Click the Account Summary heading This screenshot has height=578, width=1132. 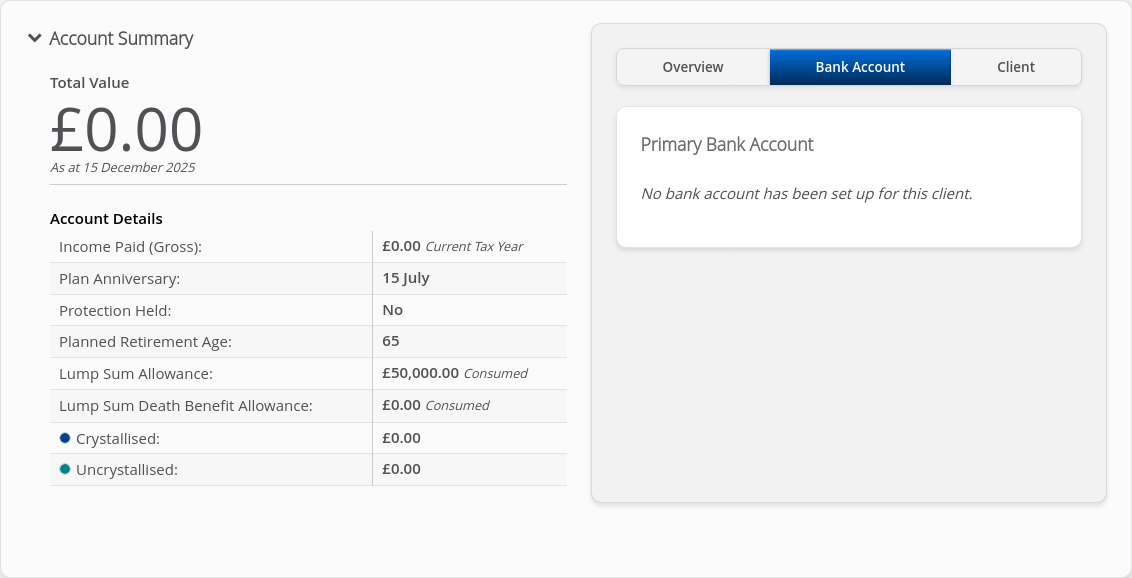tap(121, 38)
